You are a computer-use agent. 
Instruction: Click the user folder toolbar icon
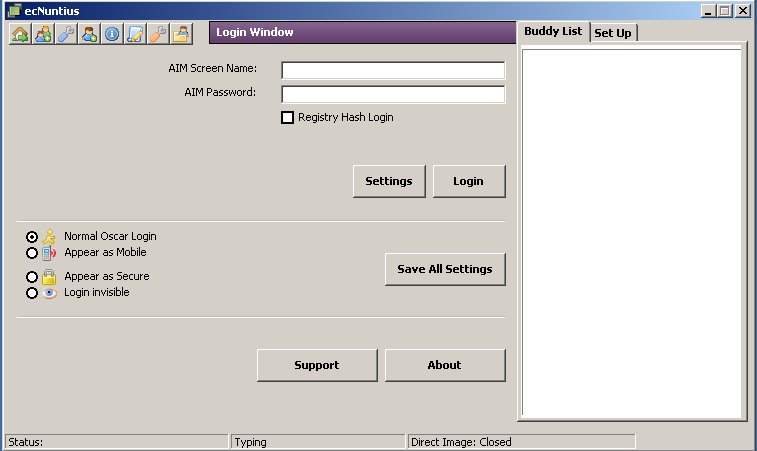click(181, 34)
